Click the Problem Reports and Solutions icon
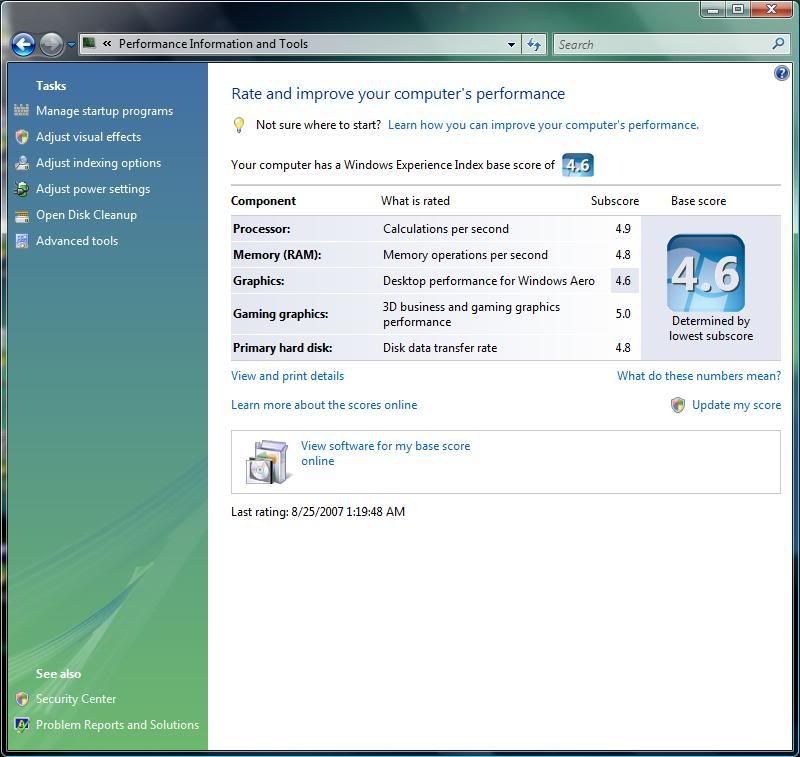 point(21,725)
